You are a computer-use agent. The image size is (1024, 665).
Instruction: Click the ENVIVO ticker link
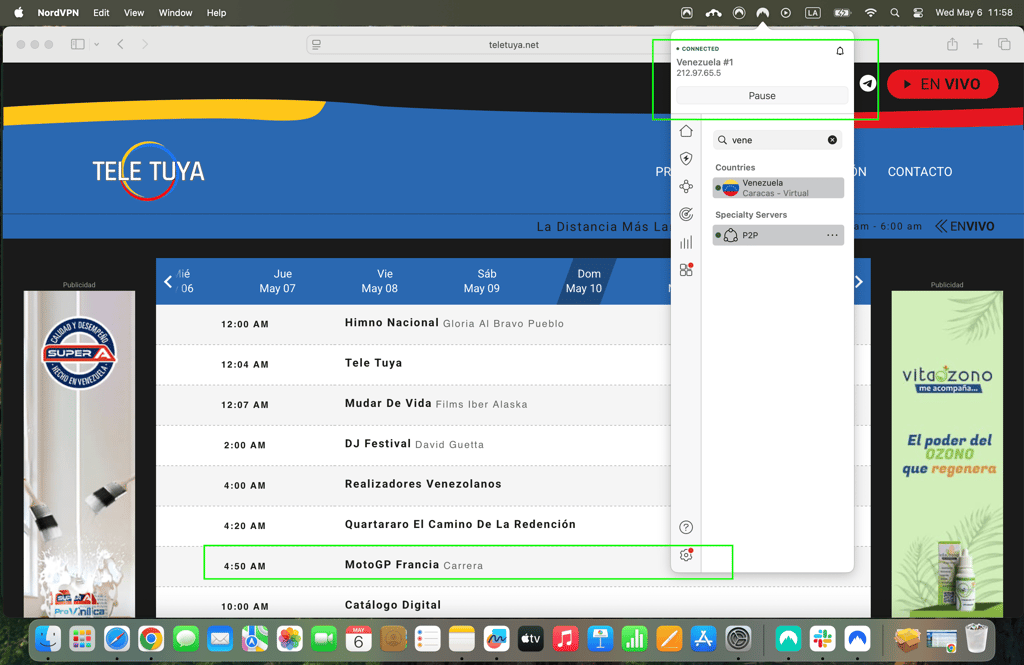[x=965, y=226]
